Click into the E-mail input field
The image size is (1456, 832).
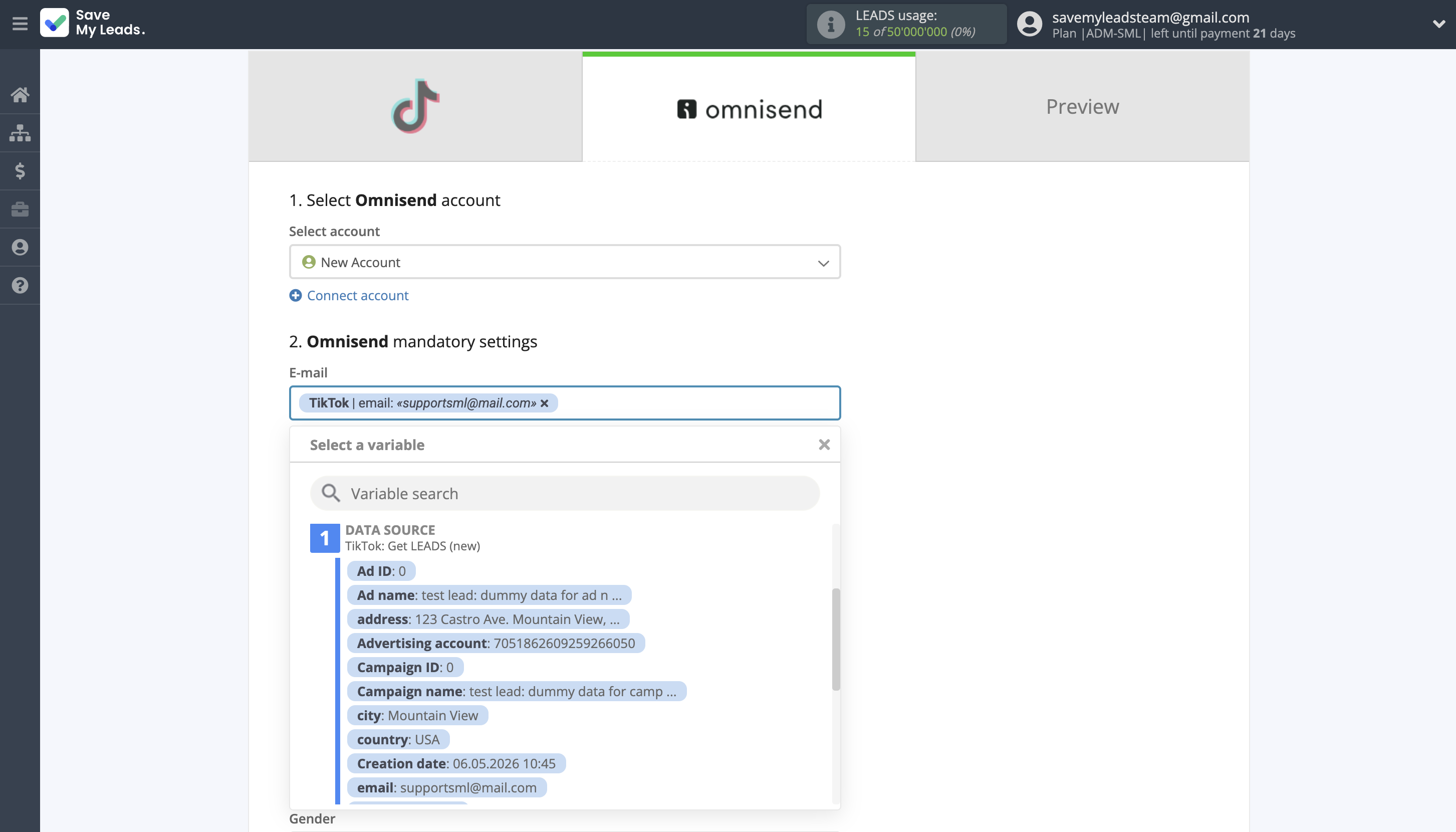564,403
